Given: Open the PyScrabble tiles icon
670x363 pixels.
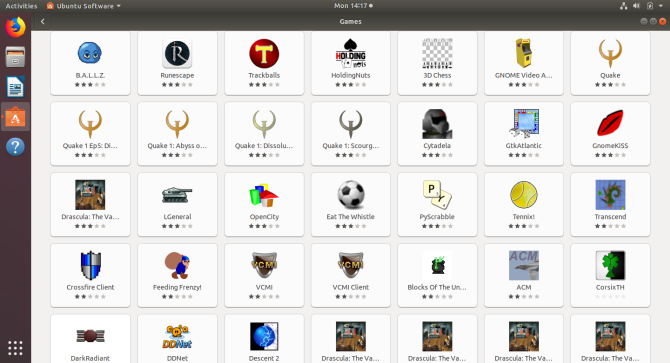Looking at the screenshot, I should [x=437, y=195].
